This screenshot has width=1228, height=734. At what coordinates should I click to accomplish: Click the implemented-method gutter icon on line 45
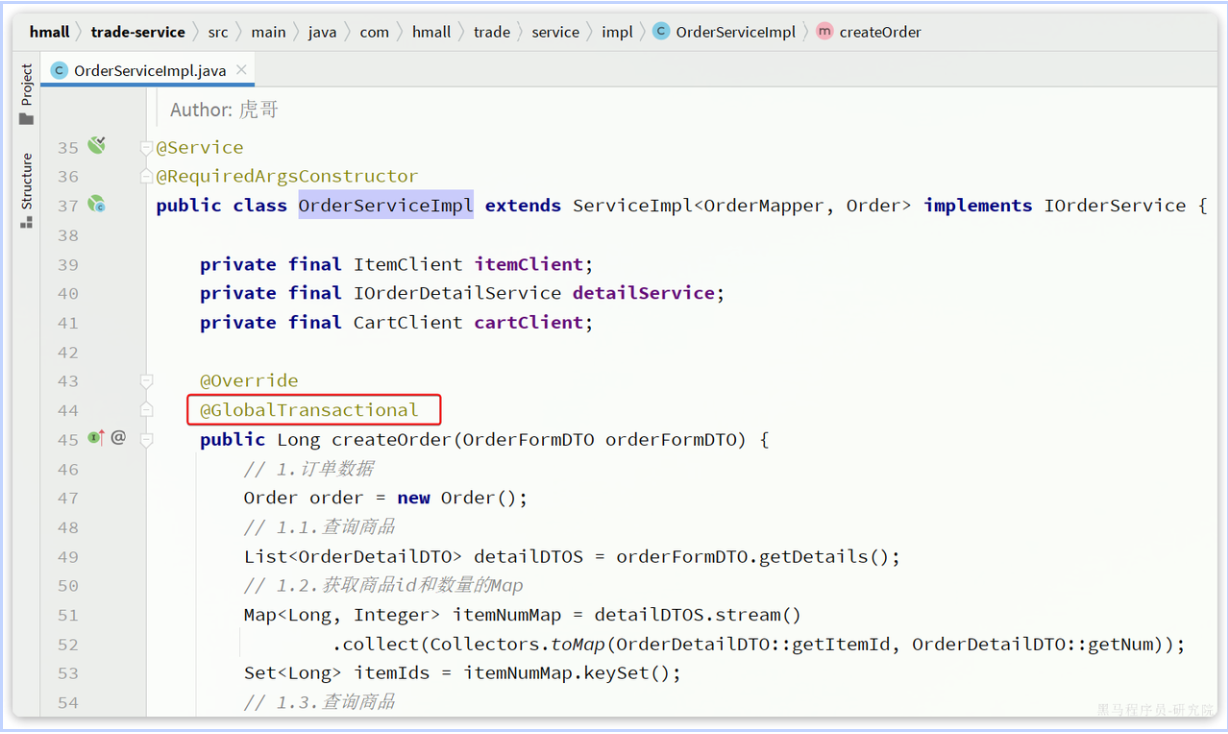96,437
